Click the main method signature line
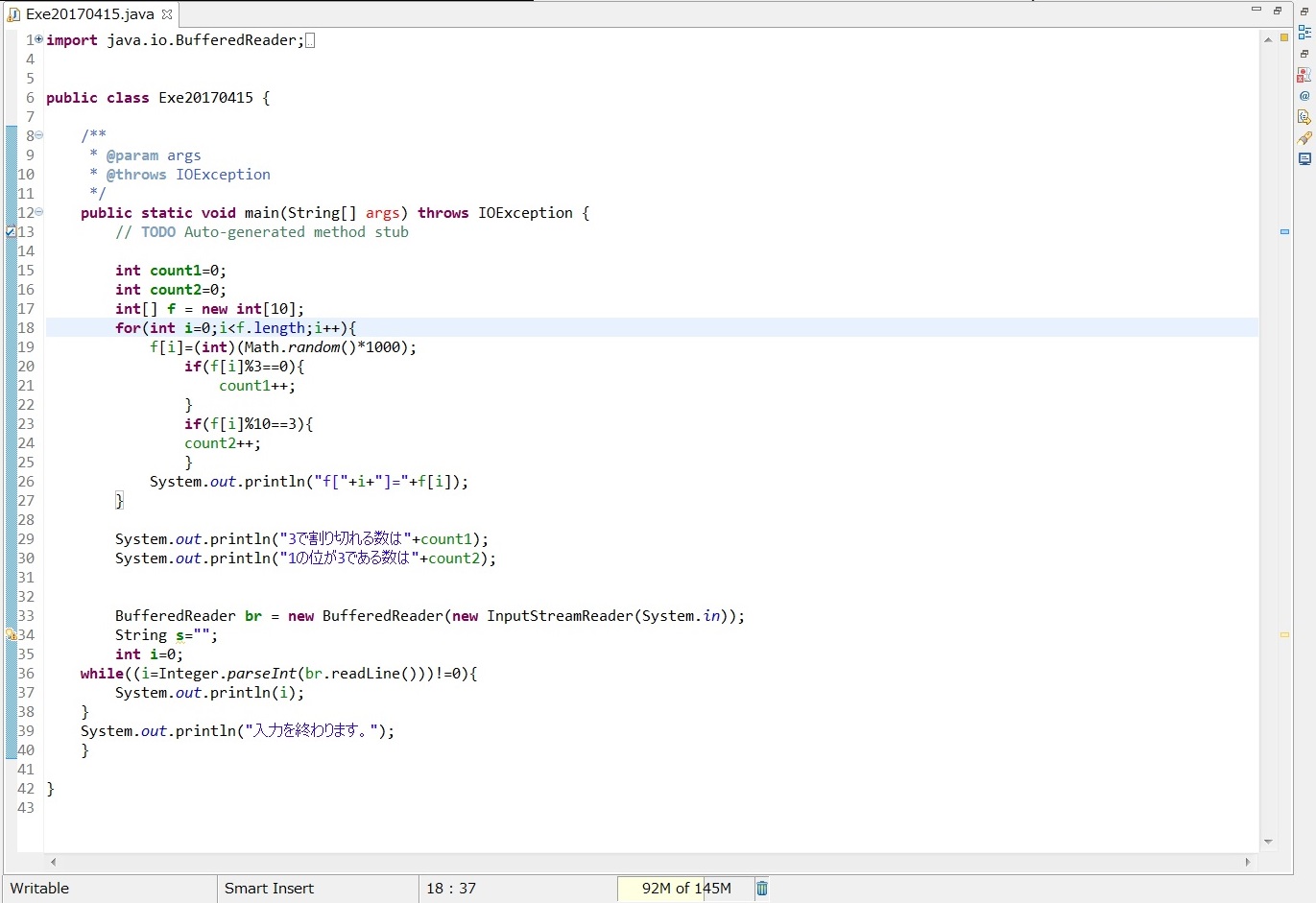 [335, 213]
